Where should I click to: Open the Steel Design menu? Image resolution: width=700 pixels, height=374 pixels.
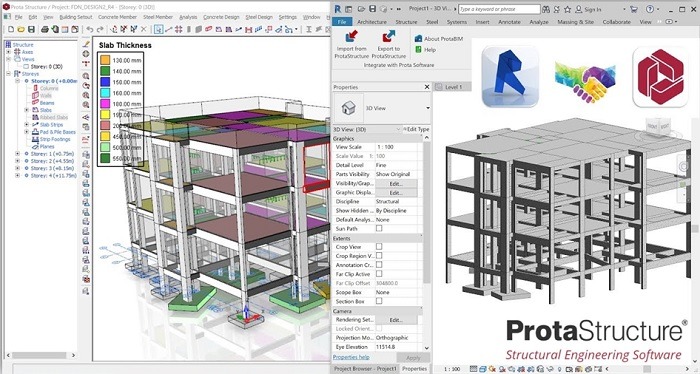[259, 17]
